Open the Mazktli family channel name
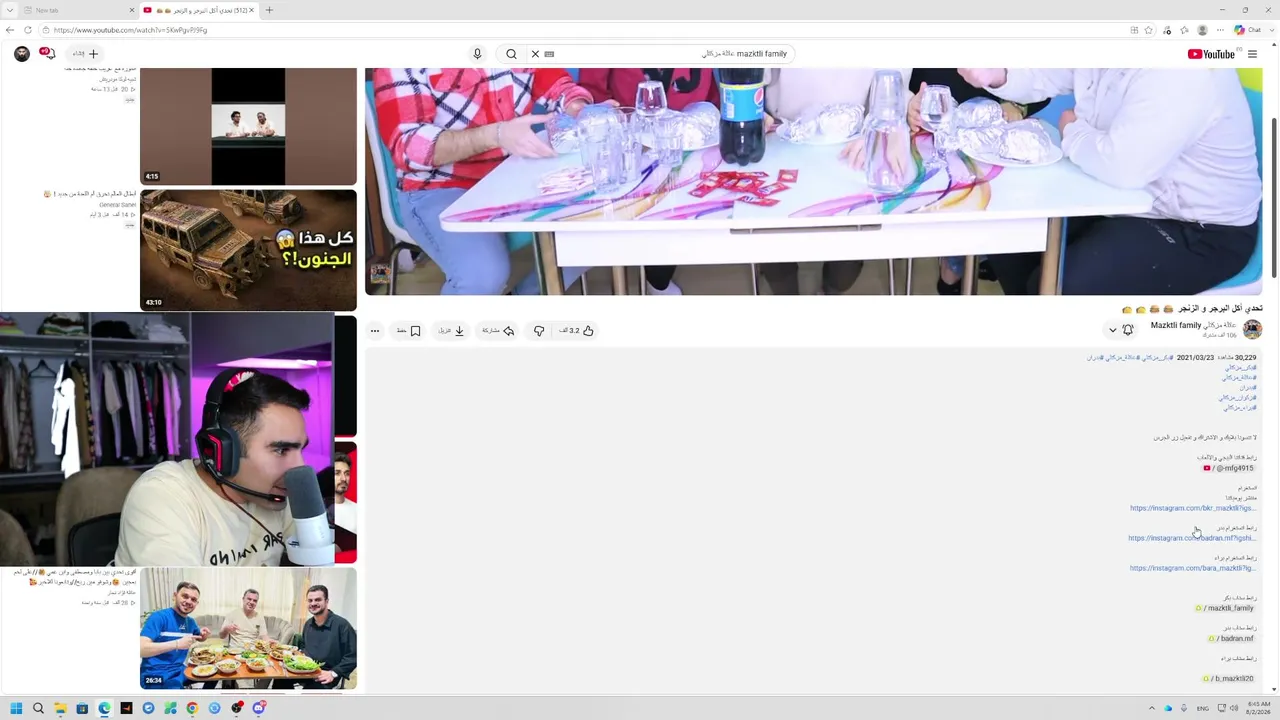Viewport: 1280px width, 720px height. (1192, 326)
